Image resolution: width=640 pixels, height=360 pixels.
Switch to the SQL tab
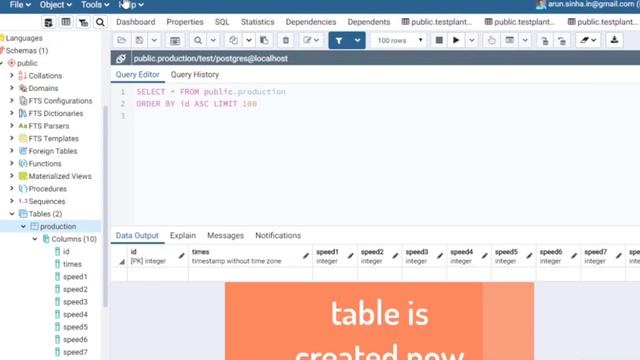[x=222, y=22]
